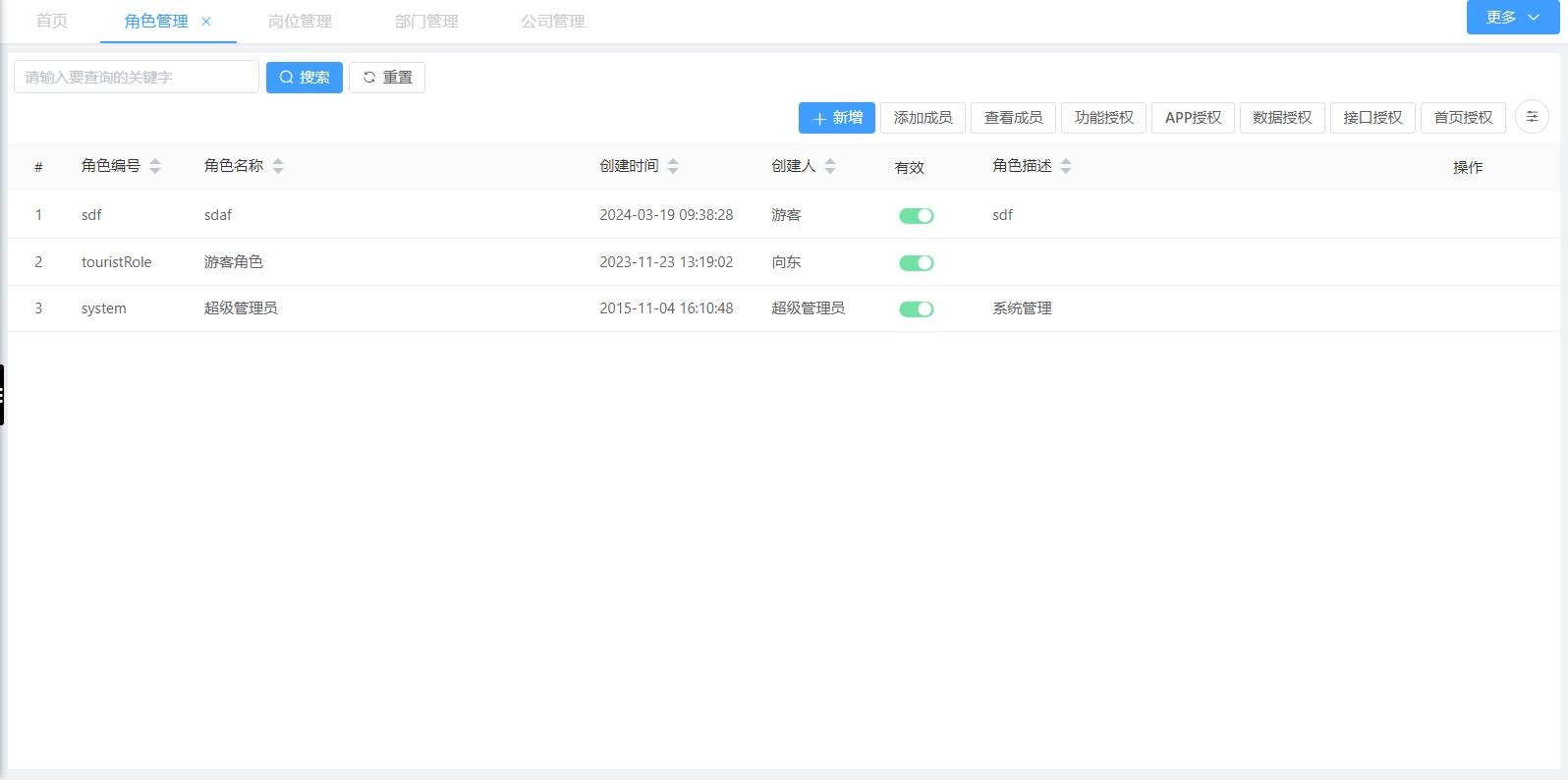Toggle 有效 switch for system role
Screen dimensions: 1568x780
coord(917,309)
